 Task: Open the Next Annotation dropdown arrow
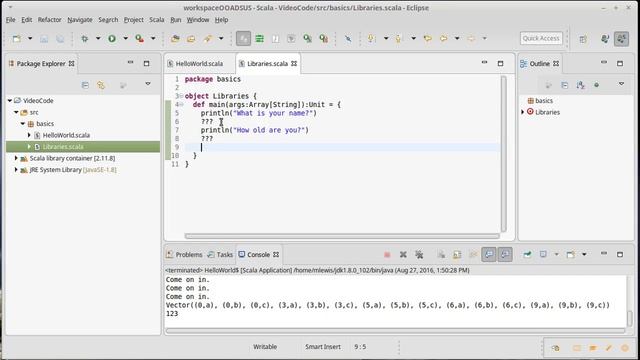coord(386,38)
